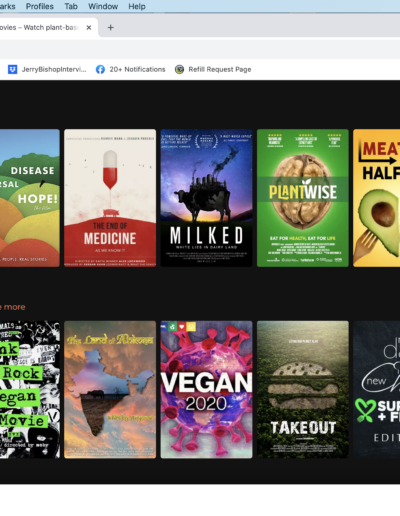This screenshot has height=516, width=400.
Task: Click the Facebook bookmark icon
Action: pyautogui.click(x=100, y=69)
